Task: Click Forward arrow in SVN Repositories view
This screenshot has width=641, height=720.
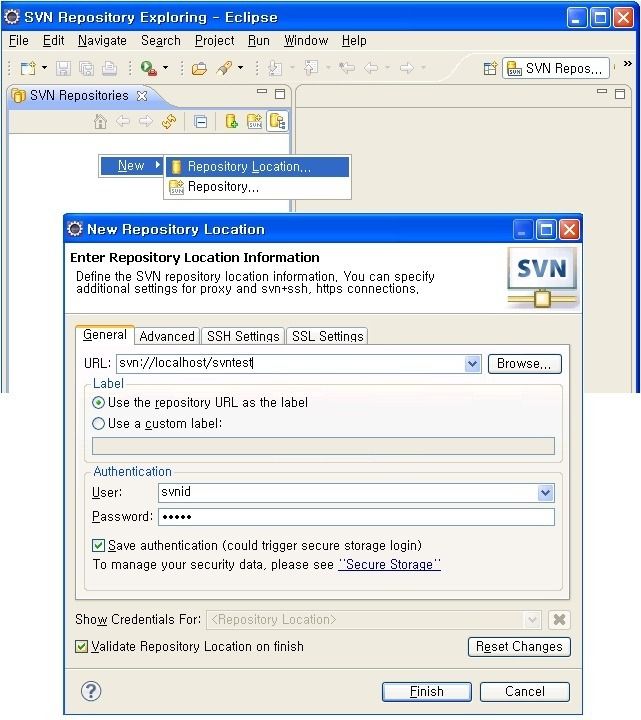Action: pos(146,121)
